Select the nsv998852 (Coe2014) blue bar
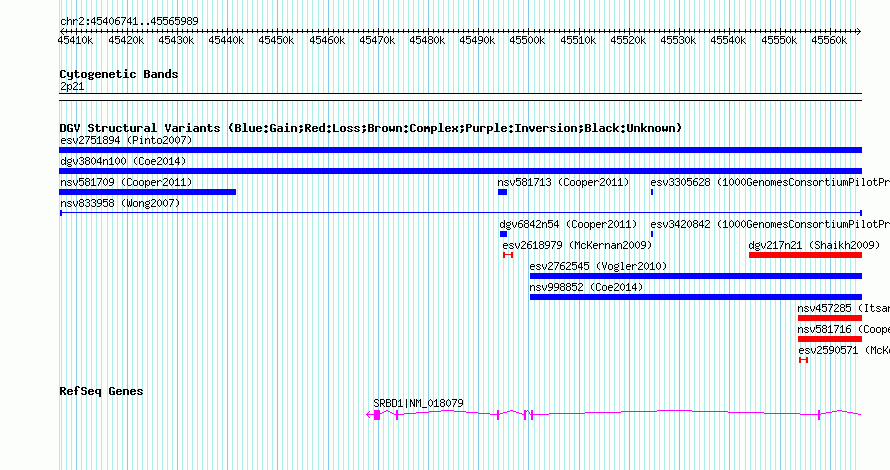Viewport: 890px width, 470px height. [x=696, y=297]
